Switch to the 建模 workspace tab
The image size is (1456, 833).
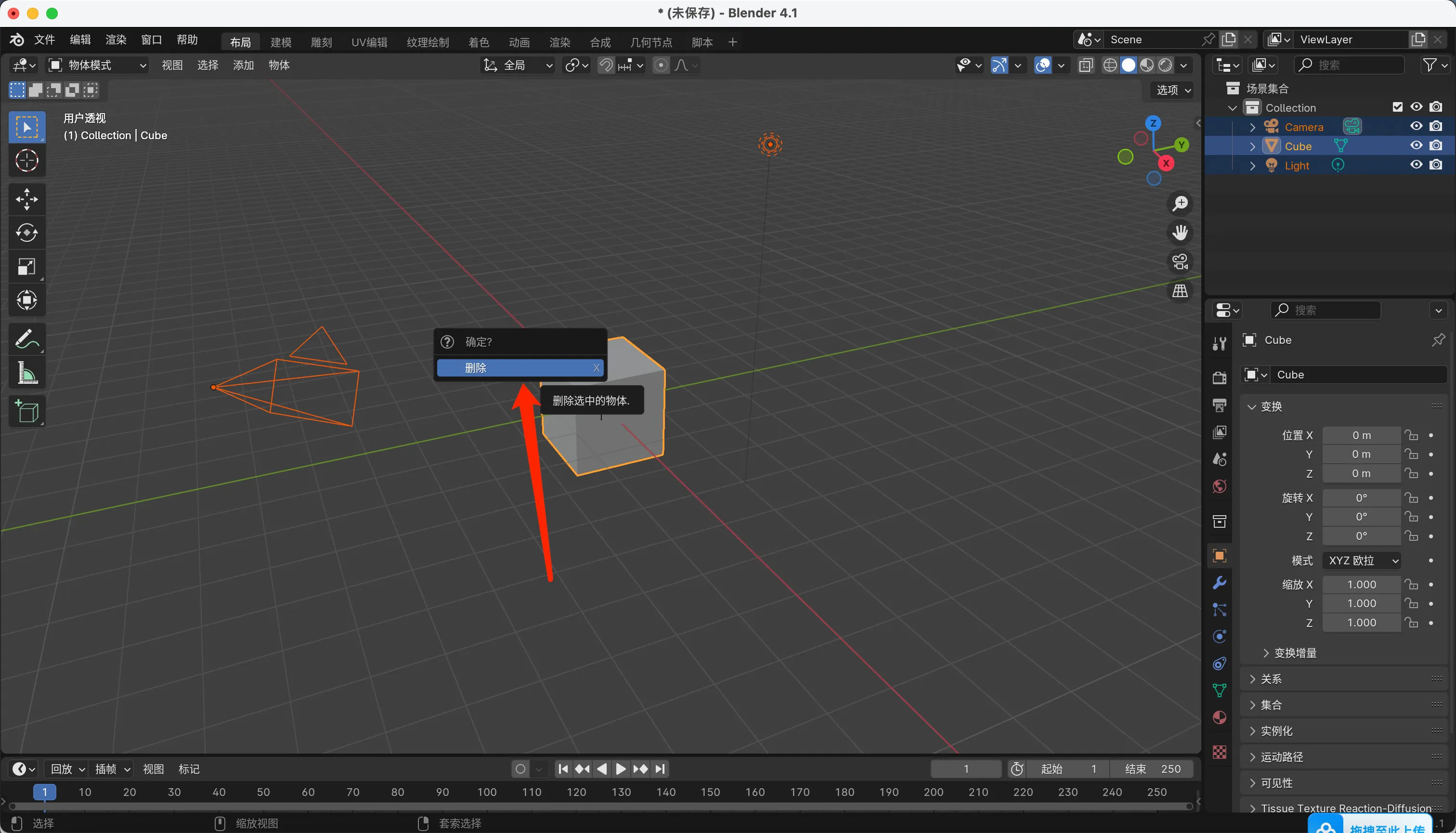click(281, 42)
